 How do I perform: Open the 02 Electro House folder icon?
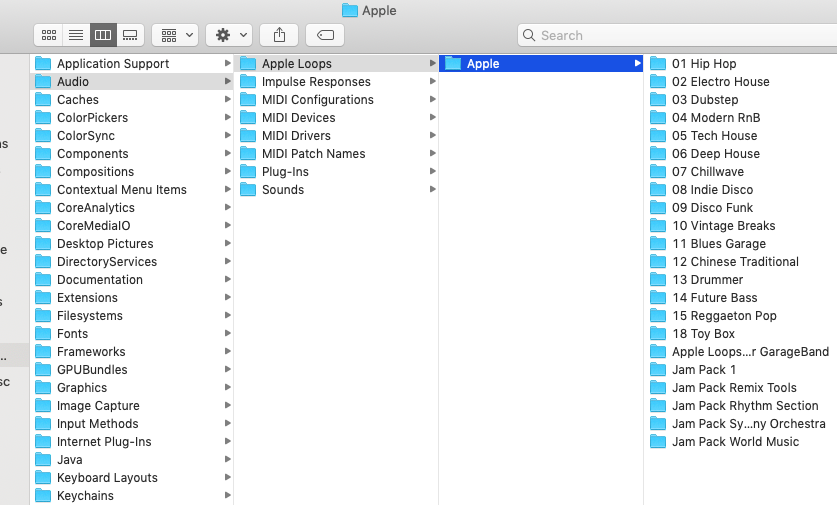(x=658, y=82)
